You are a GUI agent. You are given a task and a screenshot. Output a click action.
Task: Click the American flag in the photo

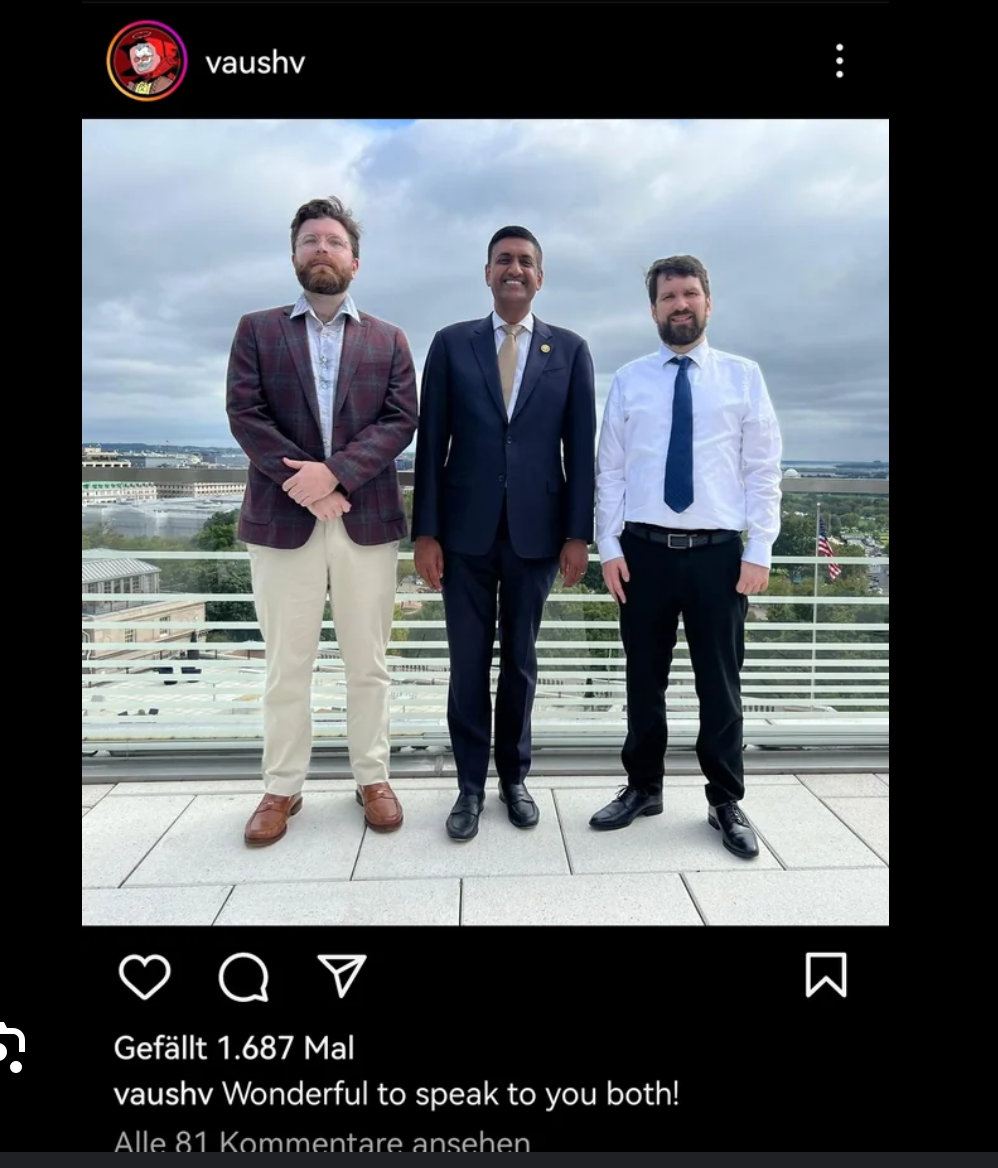click(828, 548)
